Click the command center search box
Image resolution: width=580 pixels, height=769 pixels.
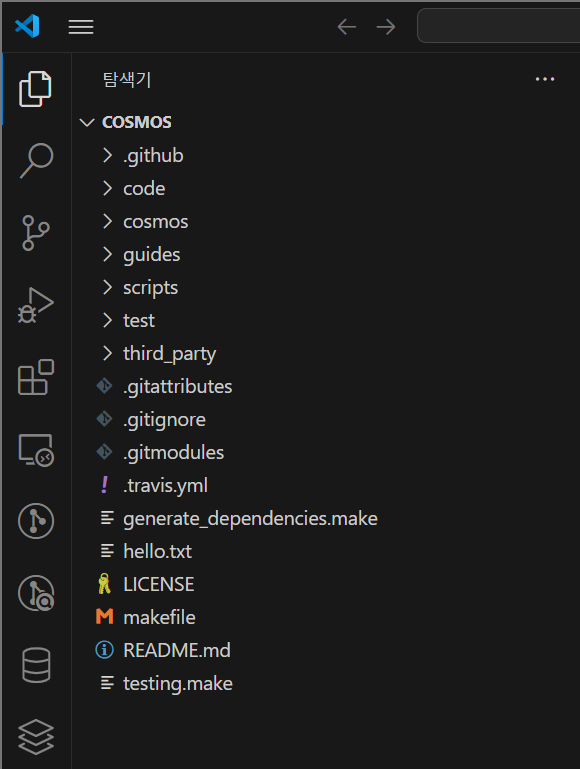tap(499, 26)
